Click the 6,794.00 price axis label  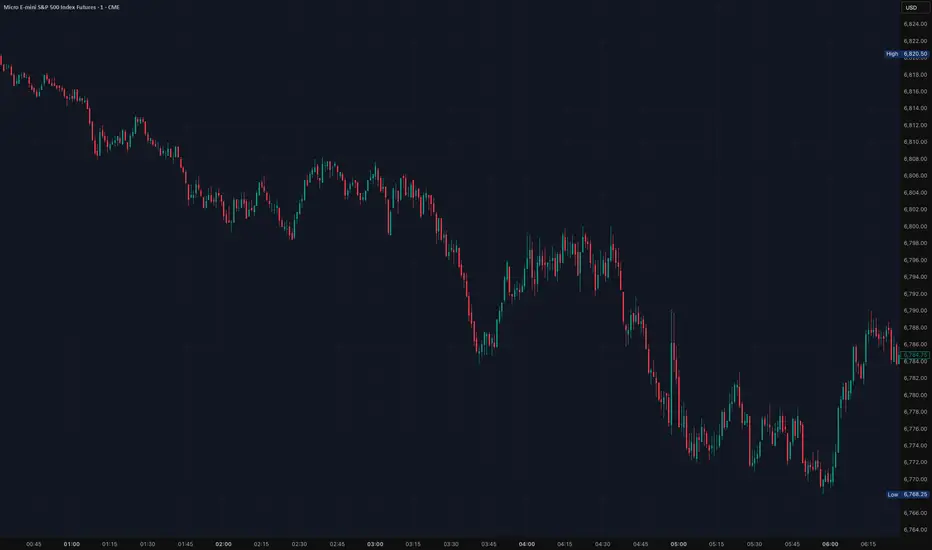point(915,277)
